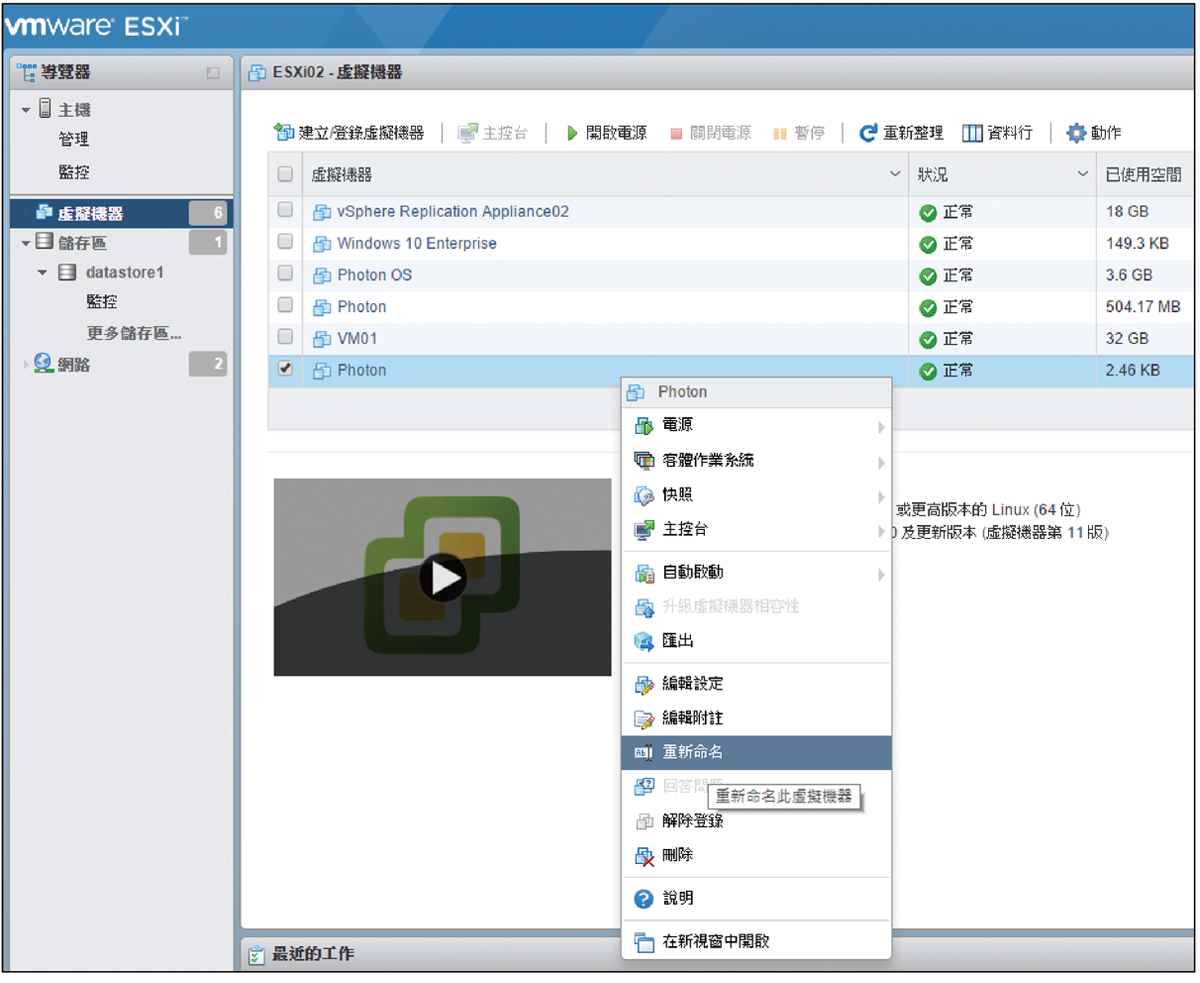Open the Photon OS VM link
The height and width of the screenshot is (983, 1200).
tap(374, 275)
